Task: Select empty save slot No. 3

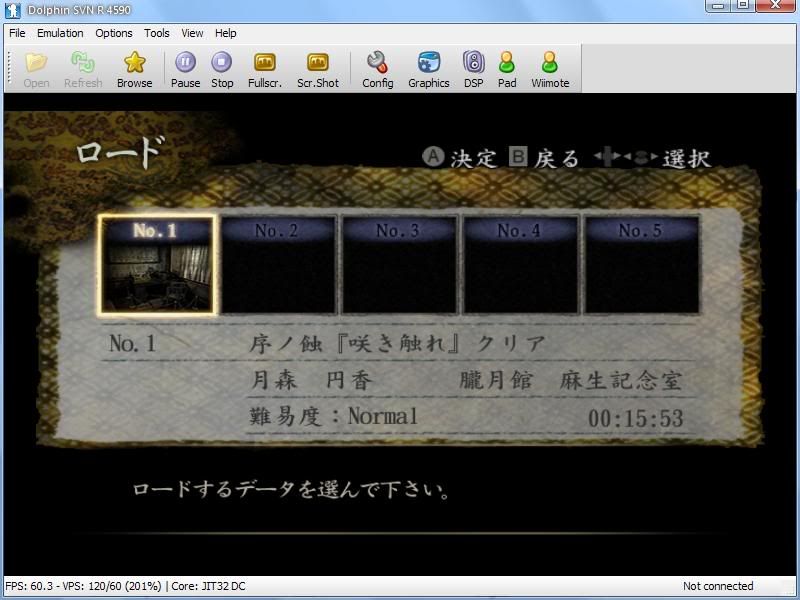Action: 399,264
